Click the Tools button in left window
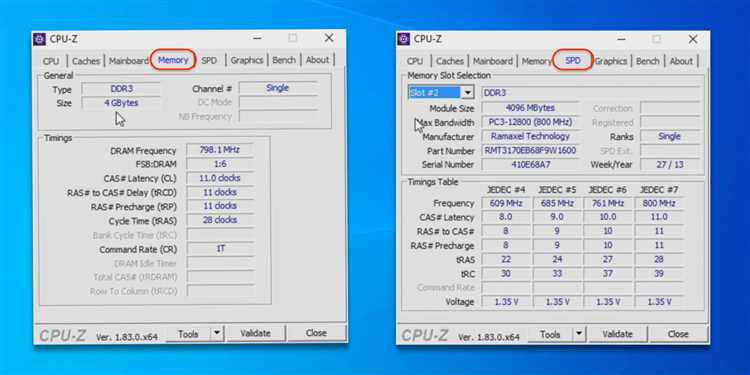The height and width of the screenshot is (375, 750). pyautogui.click(x=188, y=334)
